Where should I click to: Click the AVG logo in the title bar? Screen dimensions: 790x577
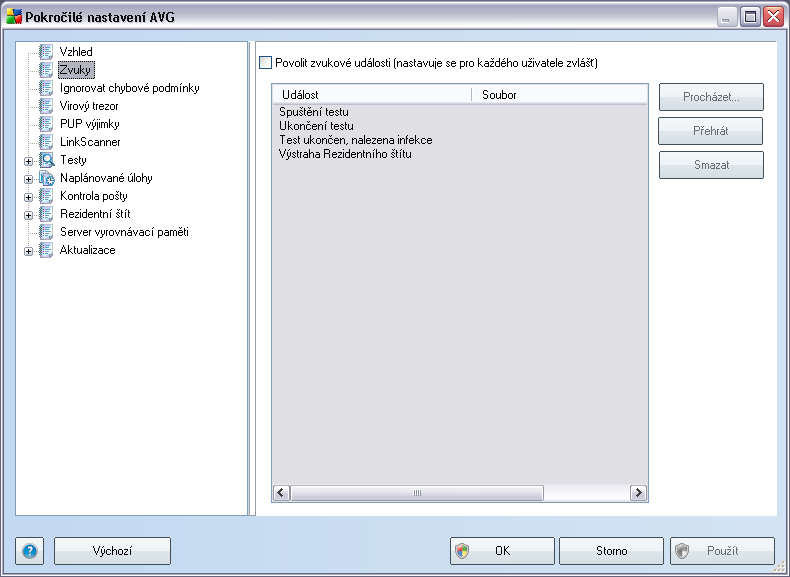pos(14,17)
